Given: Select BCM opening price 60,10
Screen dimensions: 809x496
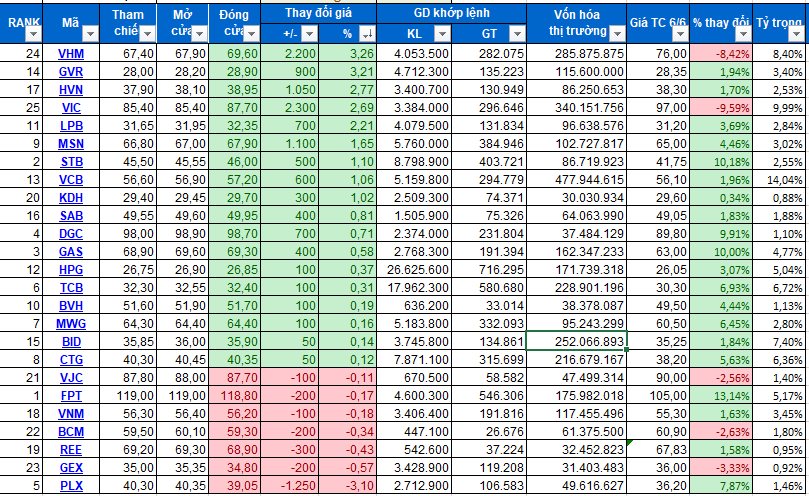Looking at the screenshot, I should [x=183, y=432].
